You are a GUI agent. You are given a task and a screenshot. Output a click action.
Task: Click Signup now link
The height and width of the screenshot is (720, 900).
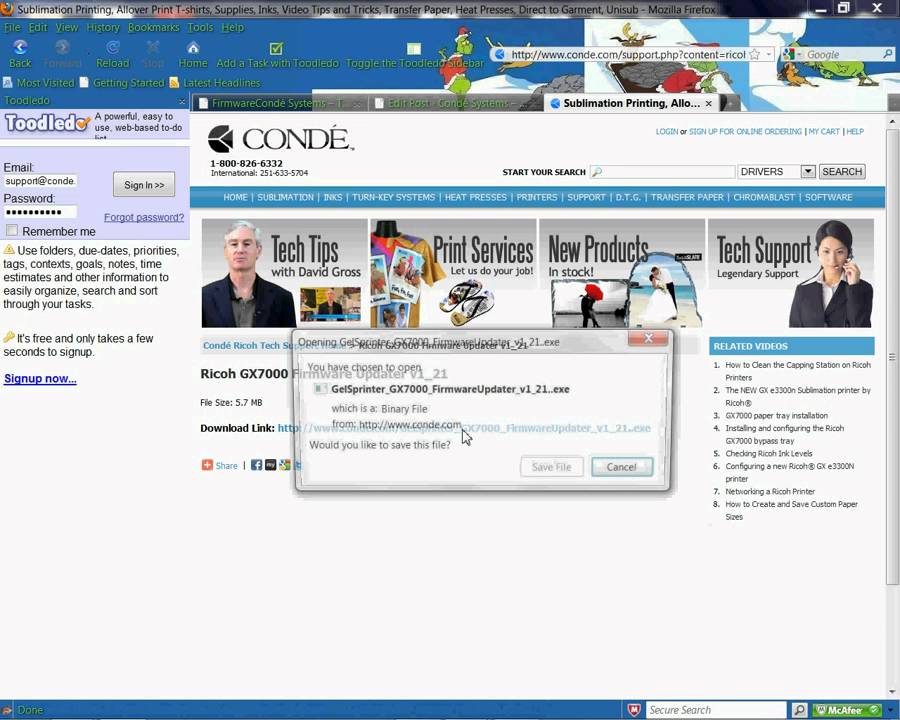pyautogui.click(x=40, y=378)
